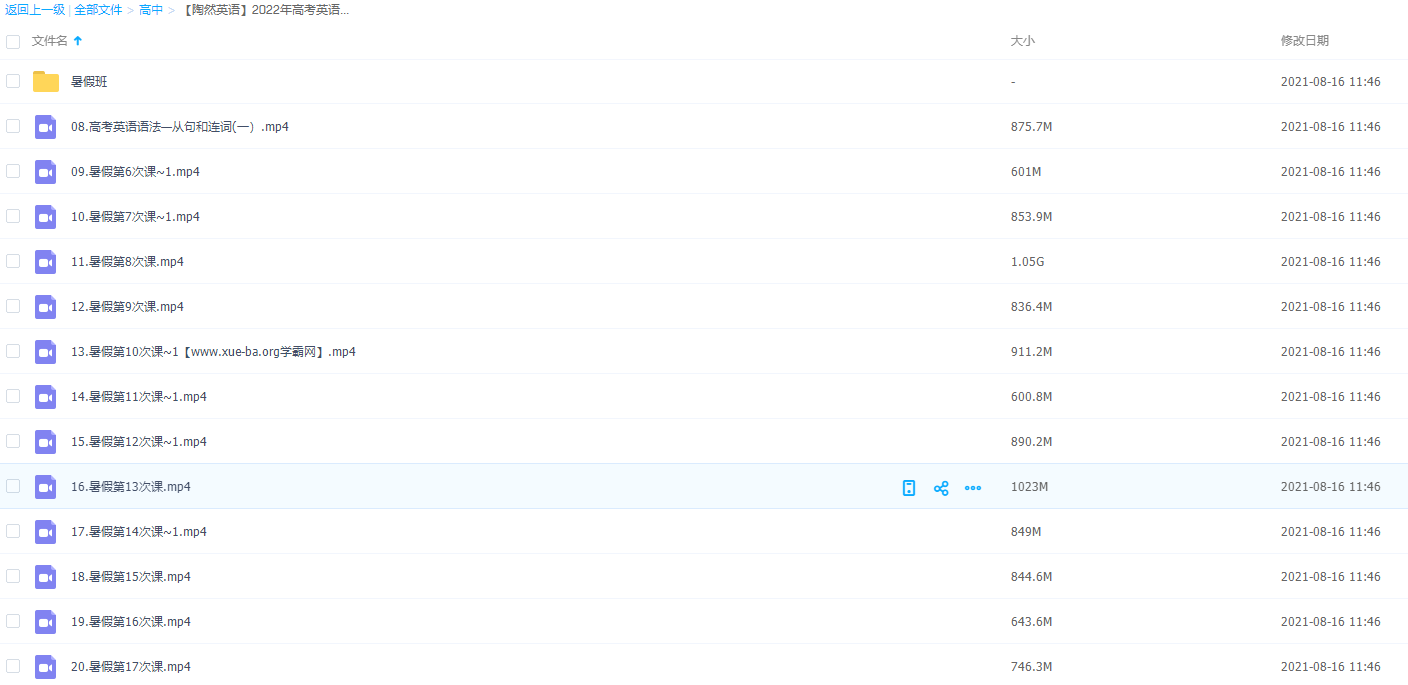The width and height of the screenshot is (1408, 685).
Task: Sort files by 修改日期 column header
Action: [1304, 41]
